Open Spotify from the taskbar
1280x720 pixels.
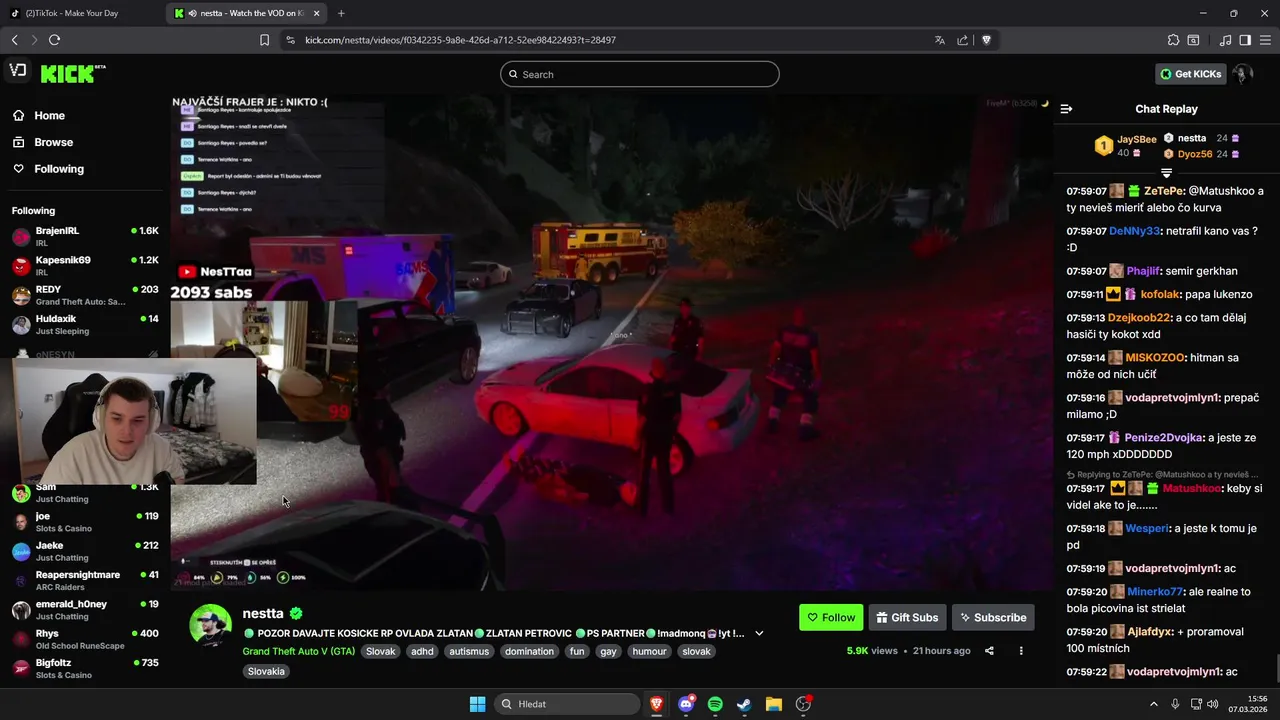715,704
